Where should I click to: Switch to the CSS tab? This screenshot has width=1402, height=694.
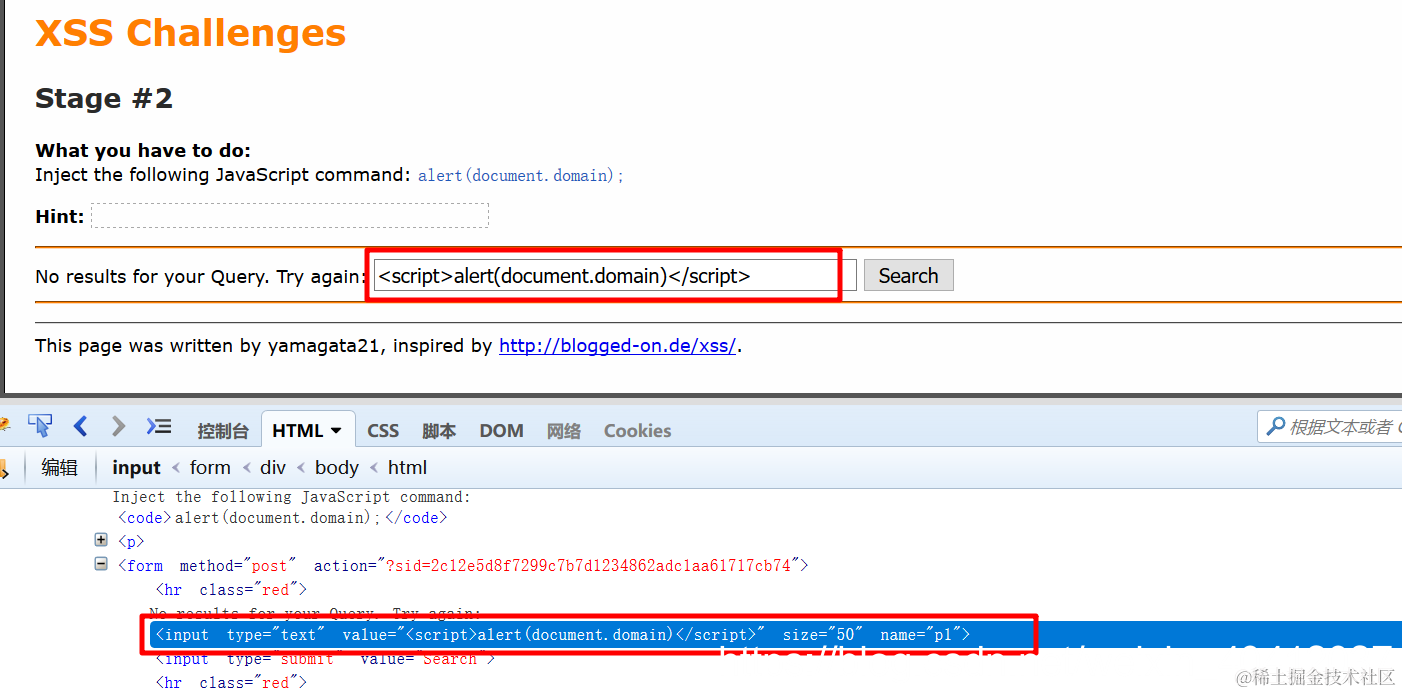coord(383,430)
